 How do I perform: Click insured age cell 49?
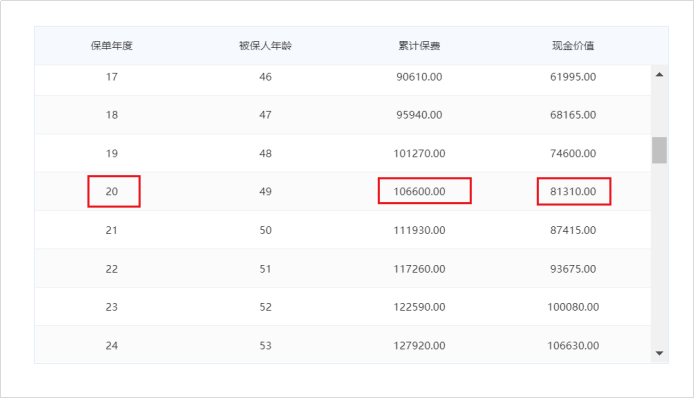(266, 192)
